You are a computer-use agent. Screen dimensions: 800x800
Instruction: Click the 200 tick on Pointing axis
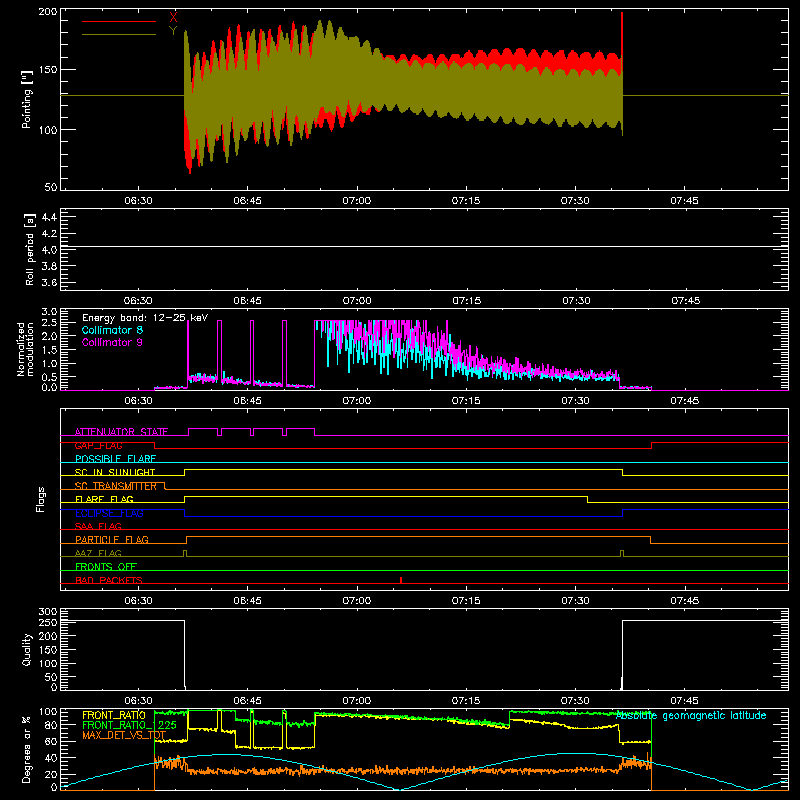coord(48,12)
